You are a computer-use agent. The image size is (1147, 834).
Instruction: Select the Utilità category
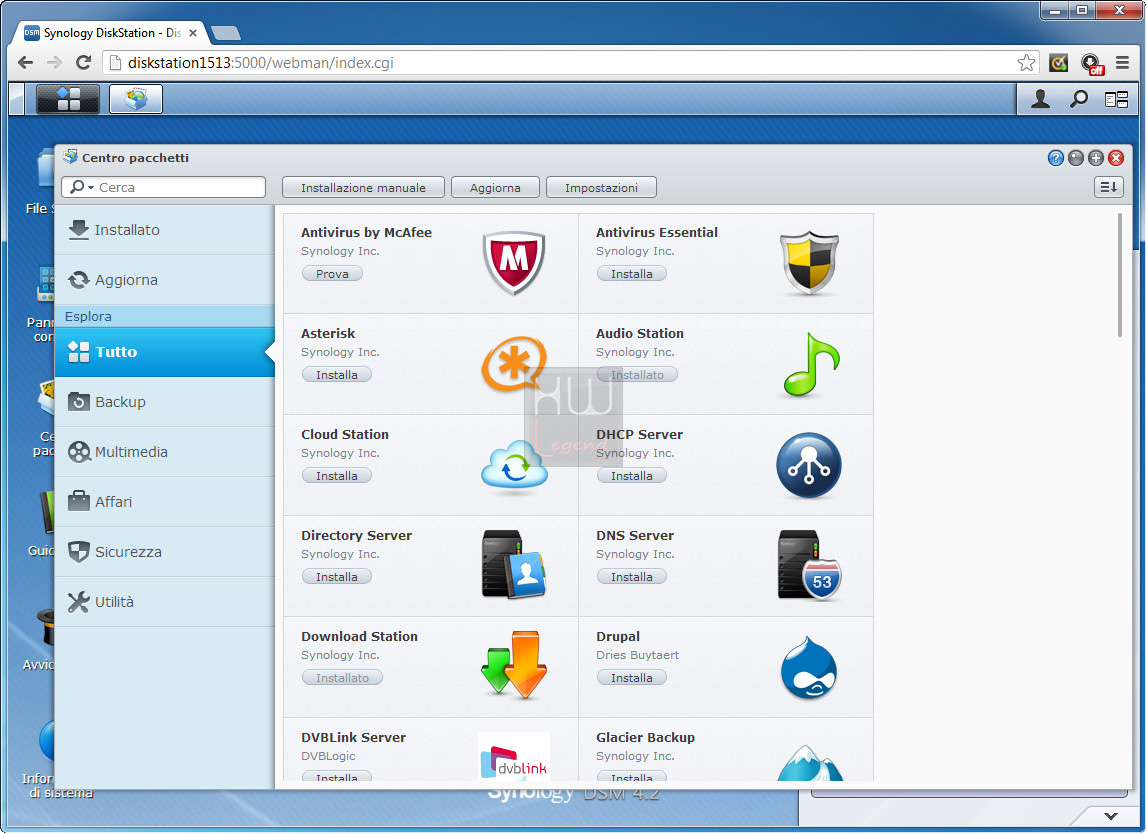pyautogui.click(x=165, y=602)
